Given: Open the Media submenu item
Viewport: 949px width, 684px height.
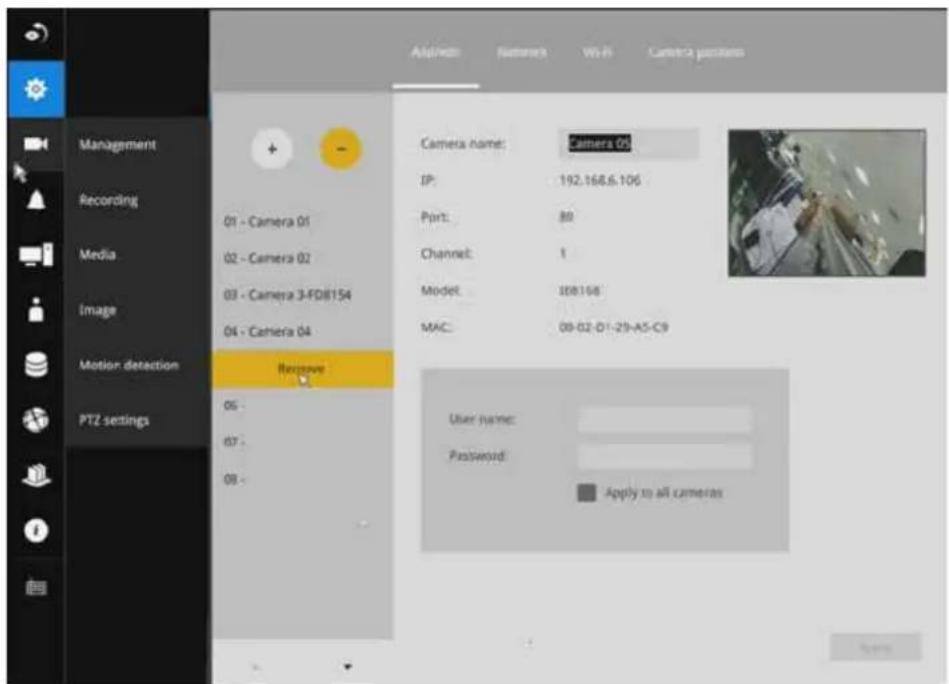Looking at the screenshot, I should click(x=97, y=255).
